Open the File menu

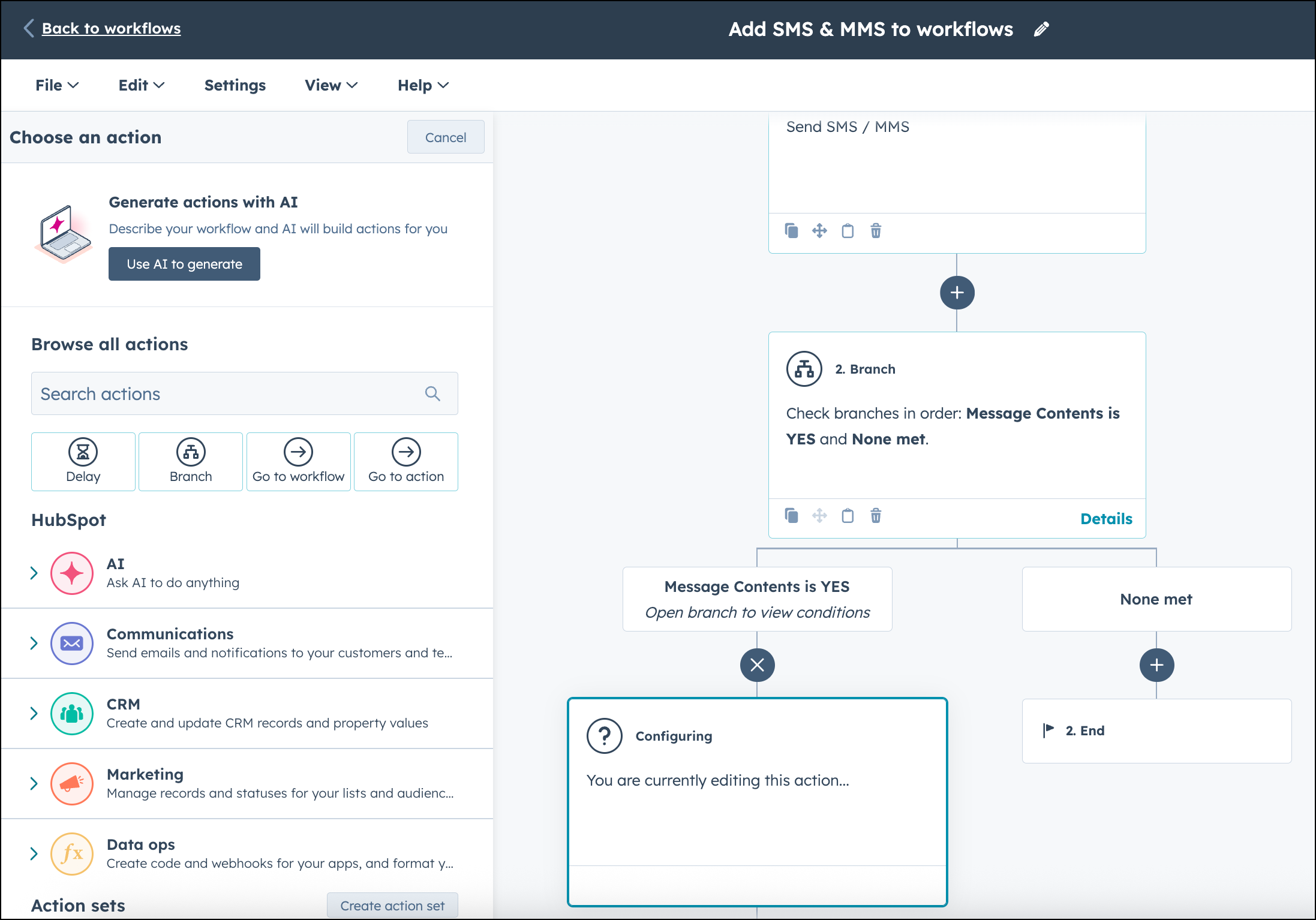(x=57, y=85)
